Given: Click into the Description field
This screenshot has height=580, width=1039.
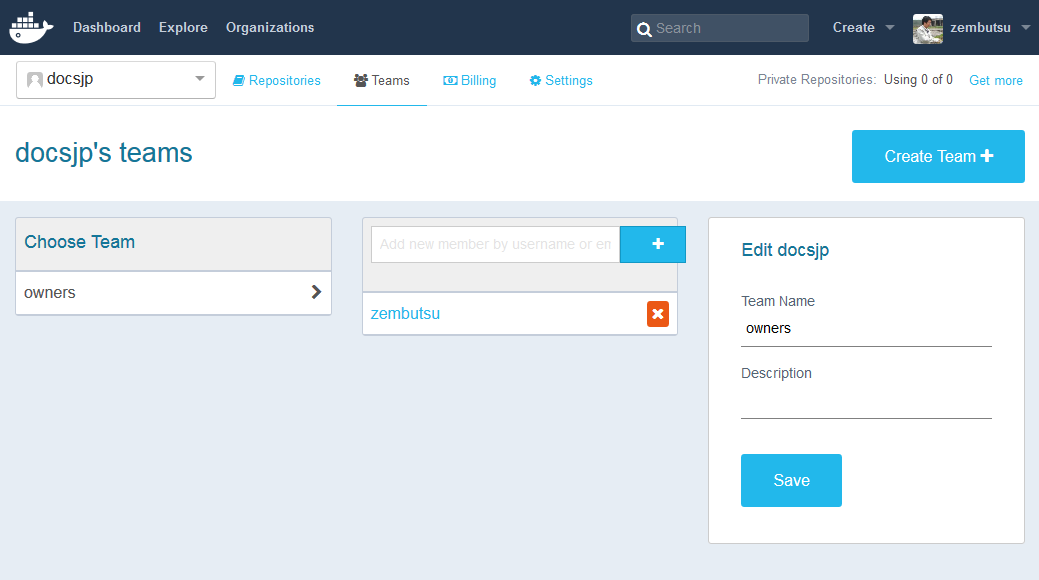Looking at the screenshot, I should point(866,401).
